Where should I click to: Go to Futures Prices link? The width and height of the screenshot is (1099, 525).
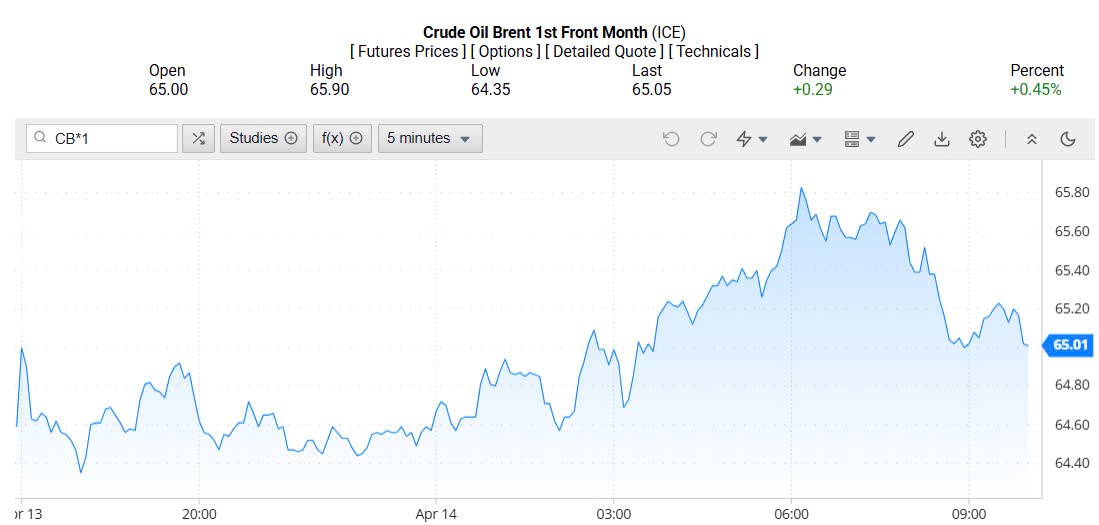pos(407,51)
